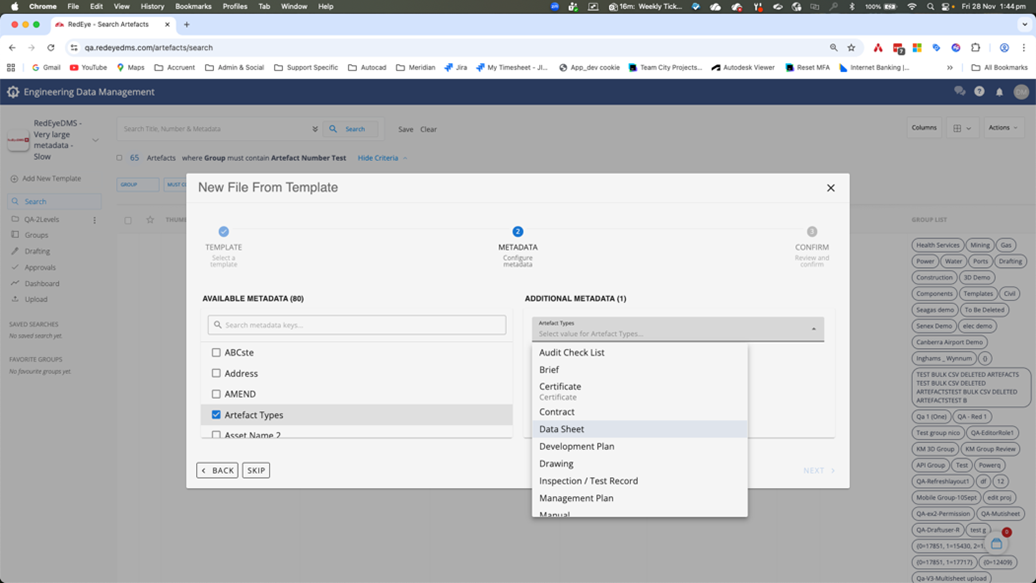
Task: Click the notifications bell icon
Action: (999, 92)
